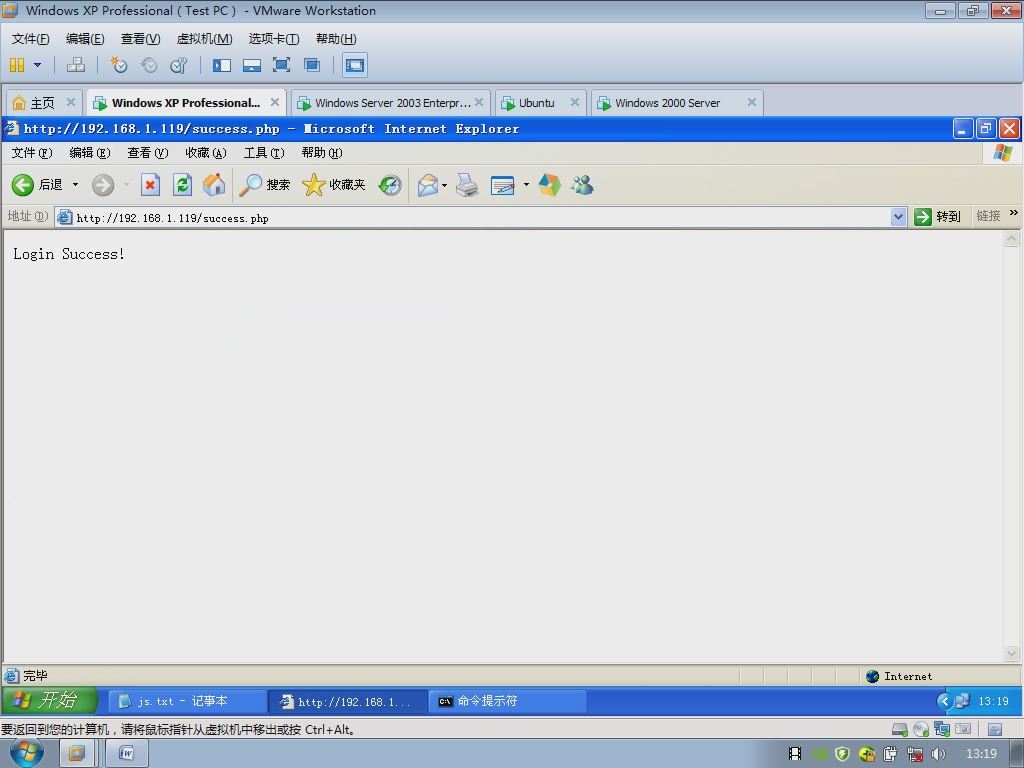Open the Windows 7 start orb
The width and height of the screenshot is (1024, 768).
(x=27, y=753)
